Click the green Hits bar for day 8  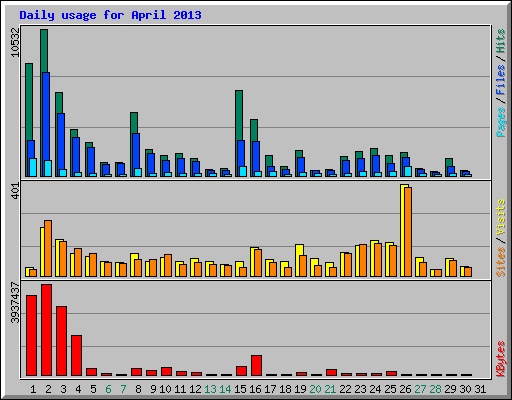tap(134, 122)
